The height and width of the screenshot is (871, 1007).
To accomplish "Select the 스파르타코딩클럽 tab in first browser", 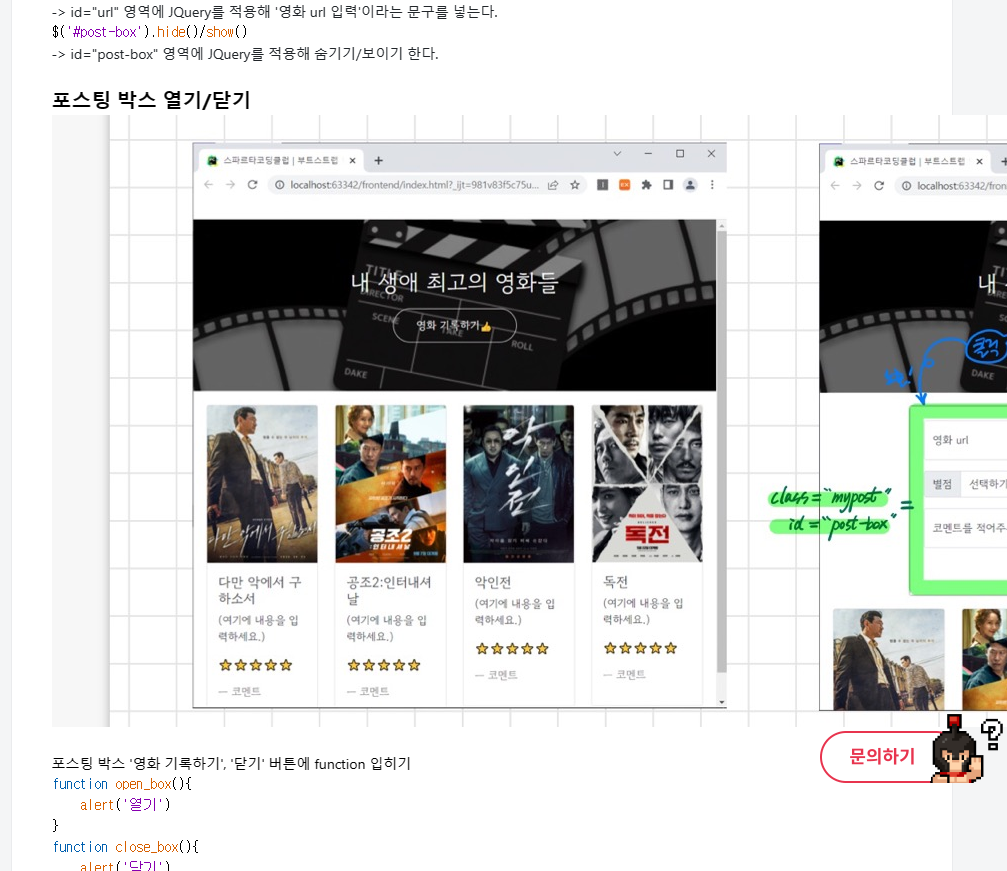I will point(280,161).
